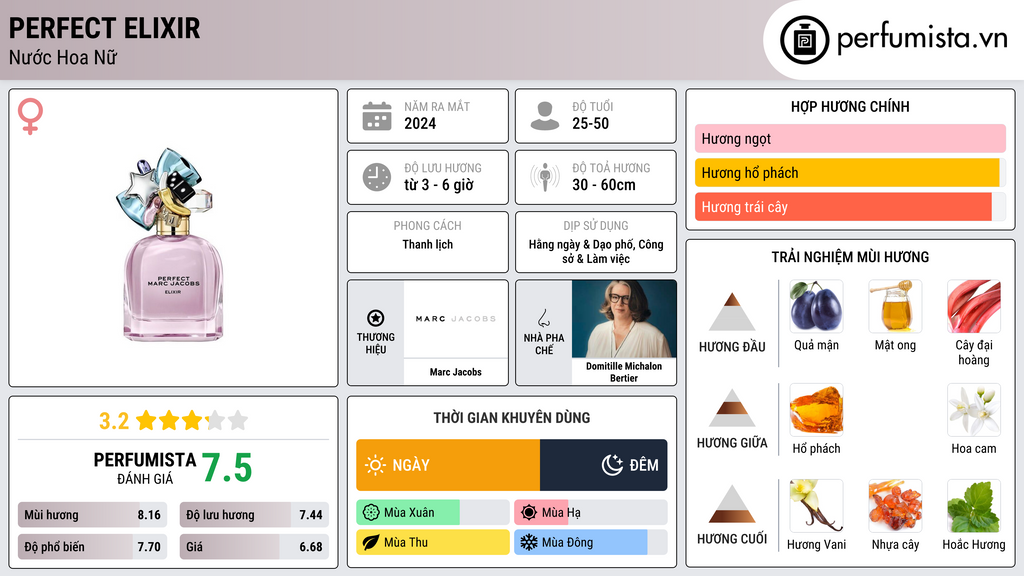Screen dimensions: 1024x576
Task: Click the sun icon in the Ngày bar
Action: [x=375, y=465]
